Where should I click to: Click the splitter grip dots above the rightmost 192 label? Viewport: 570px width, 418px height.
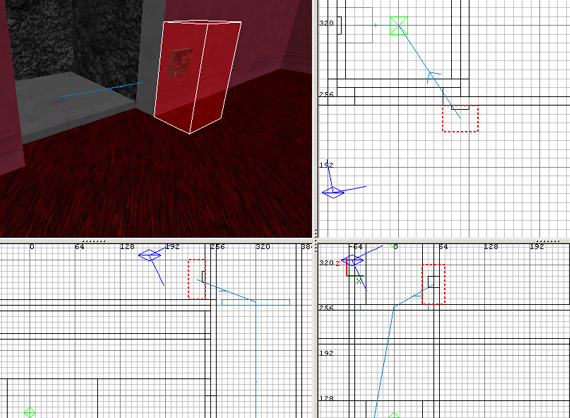[x=548, y=241]
